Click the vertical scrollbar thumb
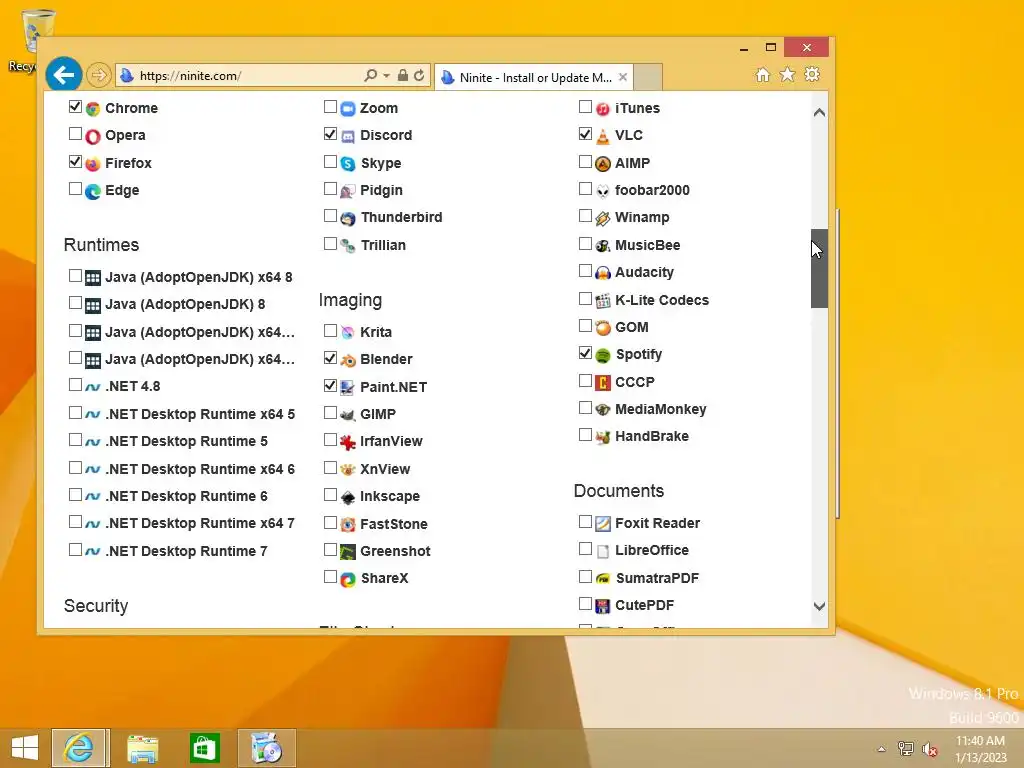 pos(820,268)
